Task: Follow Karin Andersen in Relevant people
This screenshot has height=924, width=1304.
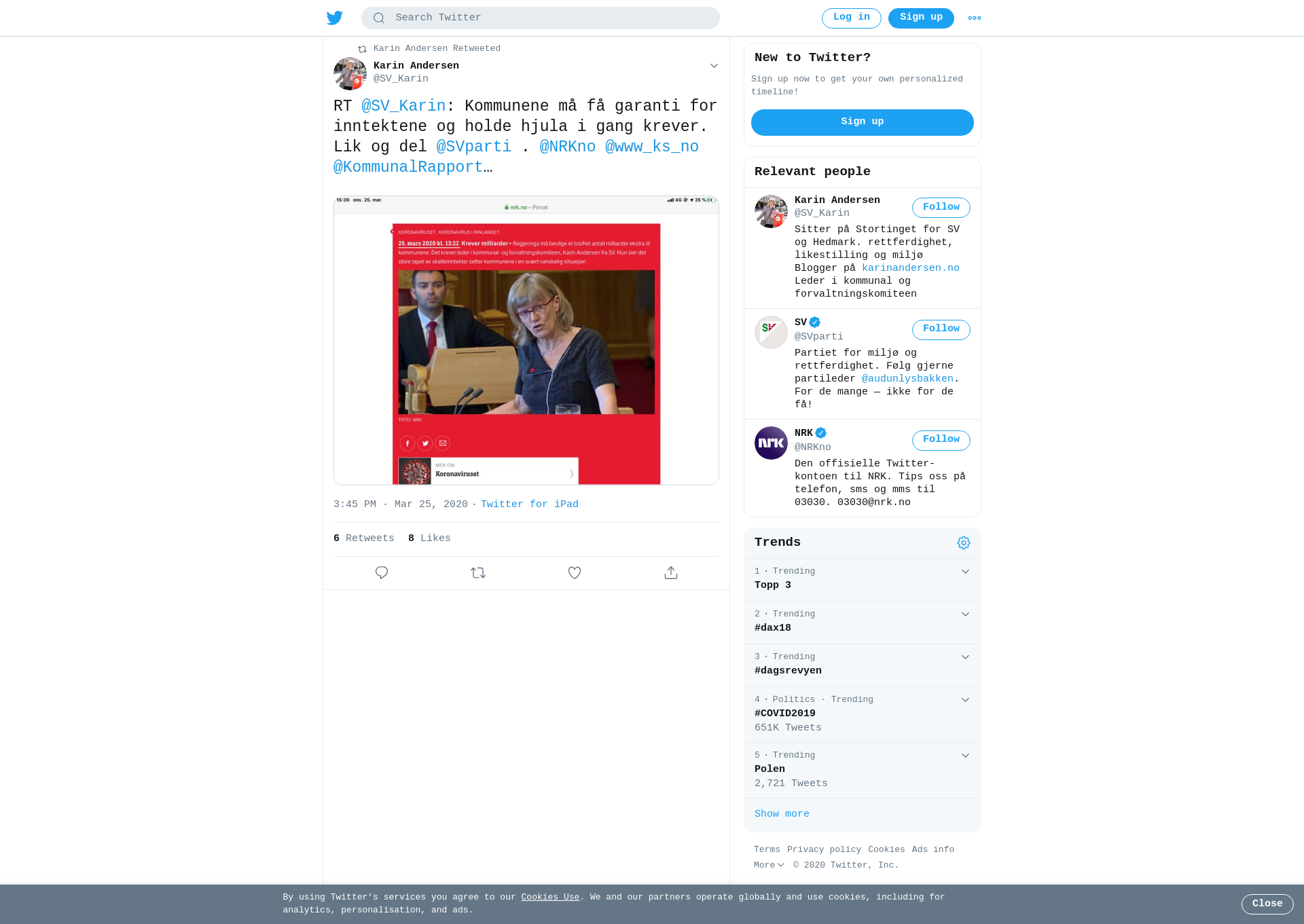Action: (941, 208)
